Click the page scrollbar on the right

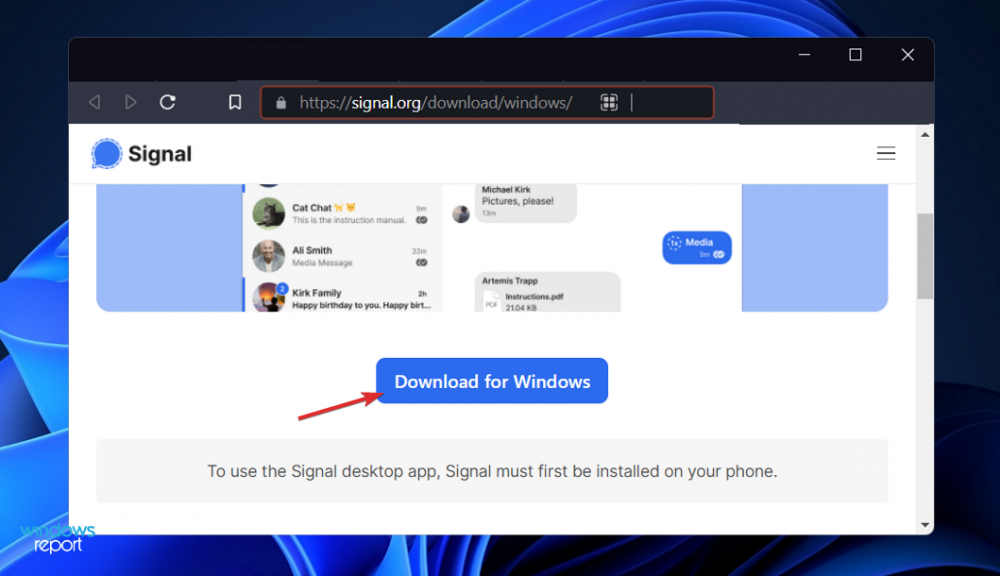(923, 256)
